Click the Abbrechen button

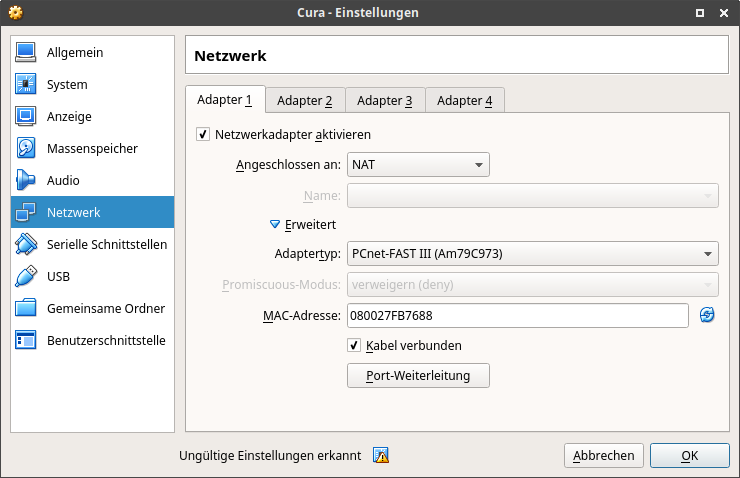(604, 455)
